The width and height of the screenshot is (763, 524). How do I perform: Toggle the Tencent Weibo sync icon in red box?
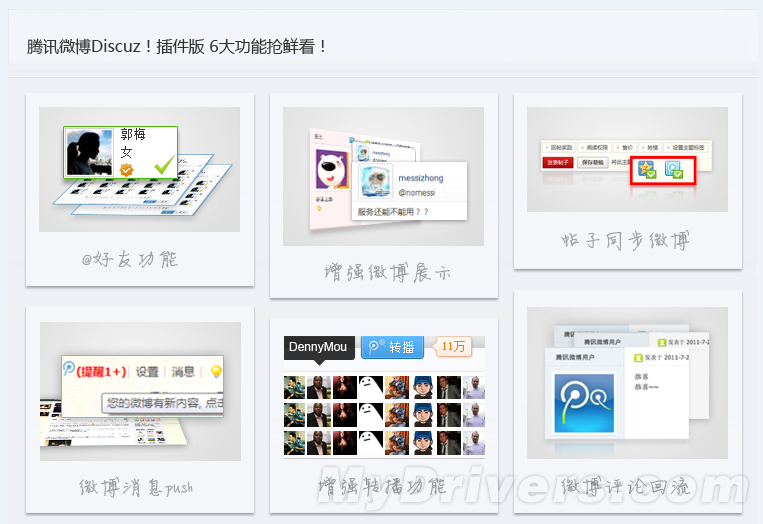click(x=674, y=169)
